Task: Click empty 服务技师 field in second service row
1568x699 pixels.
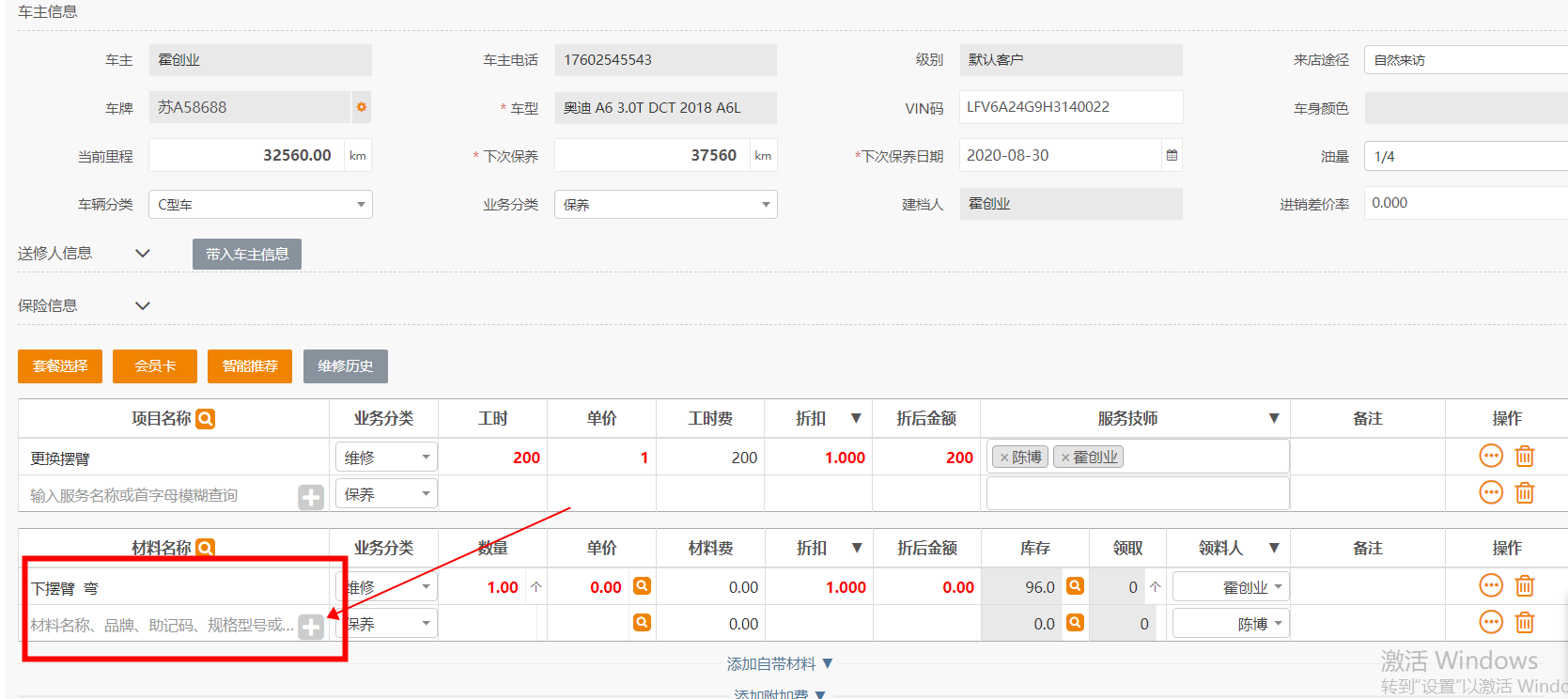Action: tap(1138, 493)
